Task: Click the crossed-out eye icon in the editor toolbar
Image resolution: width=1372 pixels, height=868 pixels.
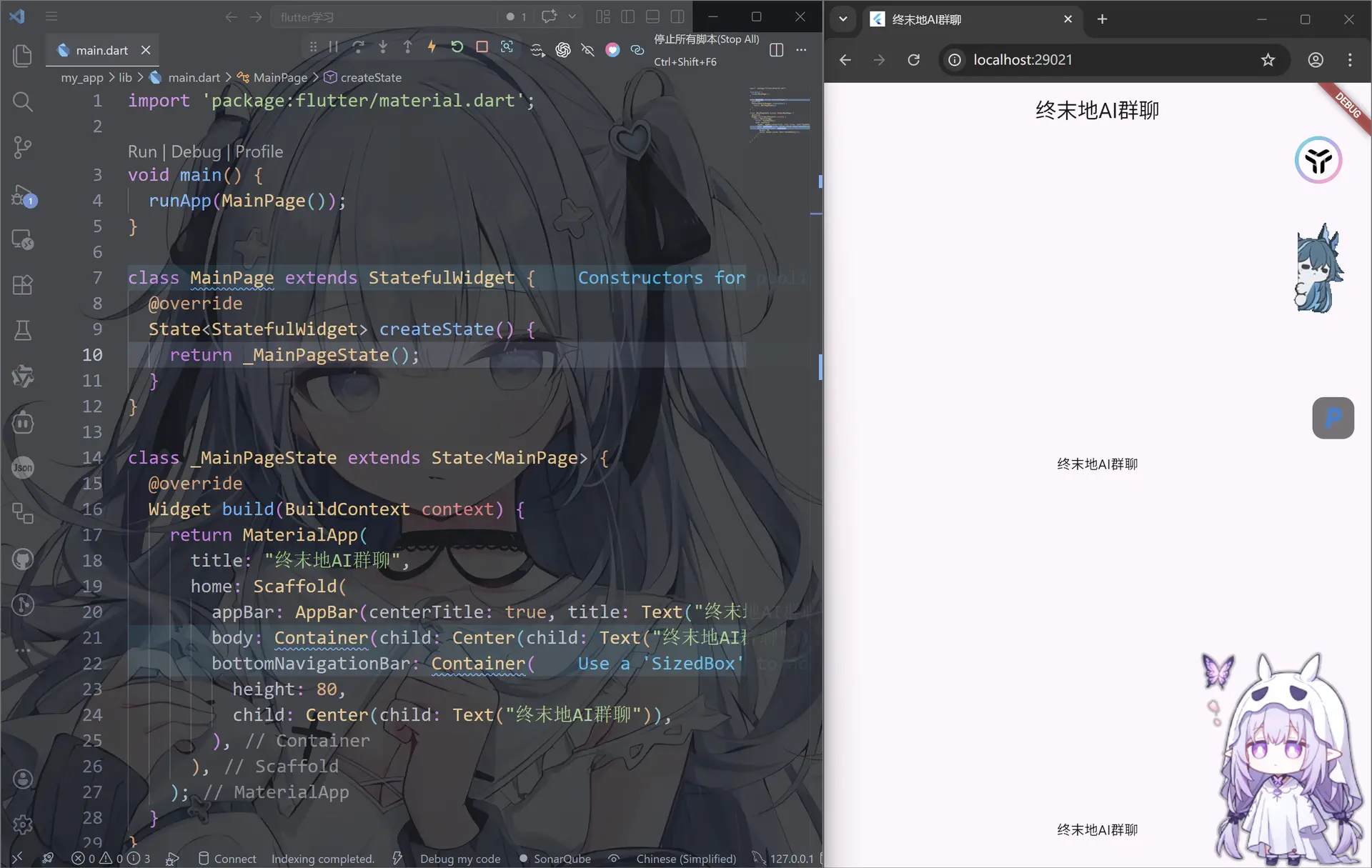Action: click(x=587, y=49)
